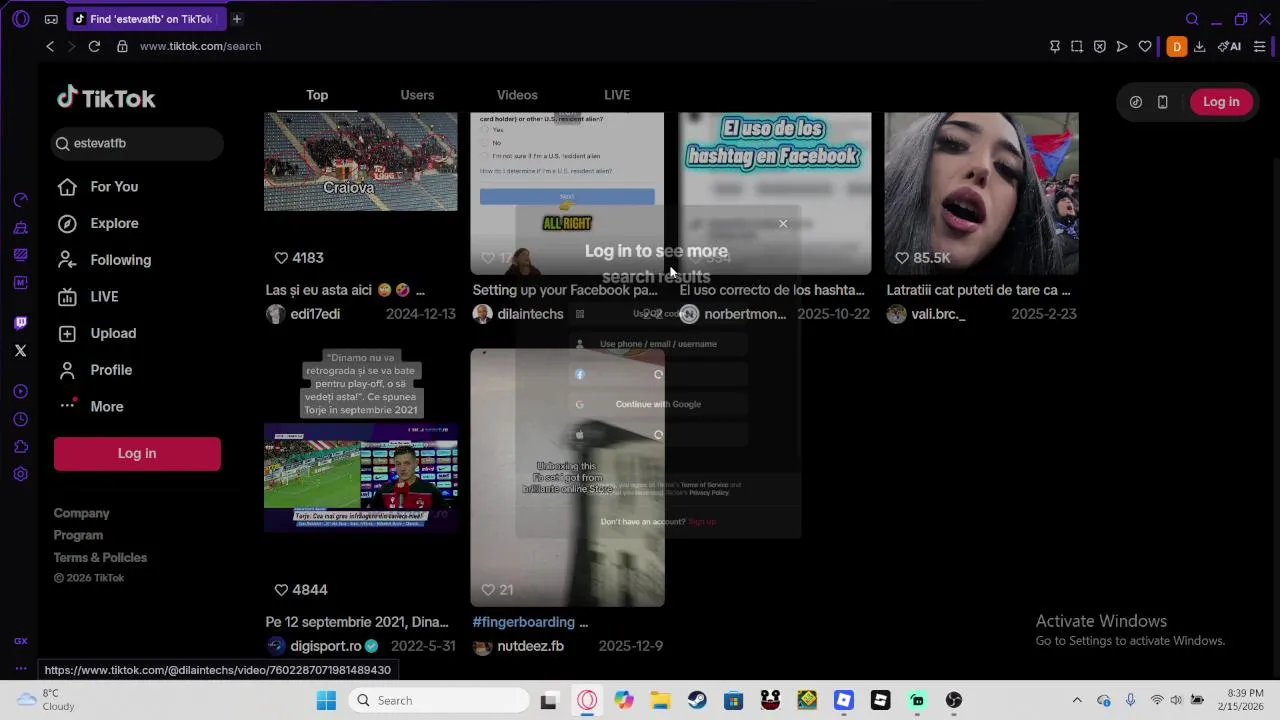Switch to the Videos search tab
The height and width of the screenshot is (720, 1280).
coord(517,95)
